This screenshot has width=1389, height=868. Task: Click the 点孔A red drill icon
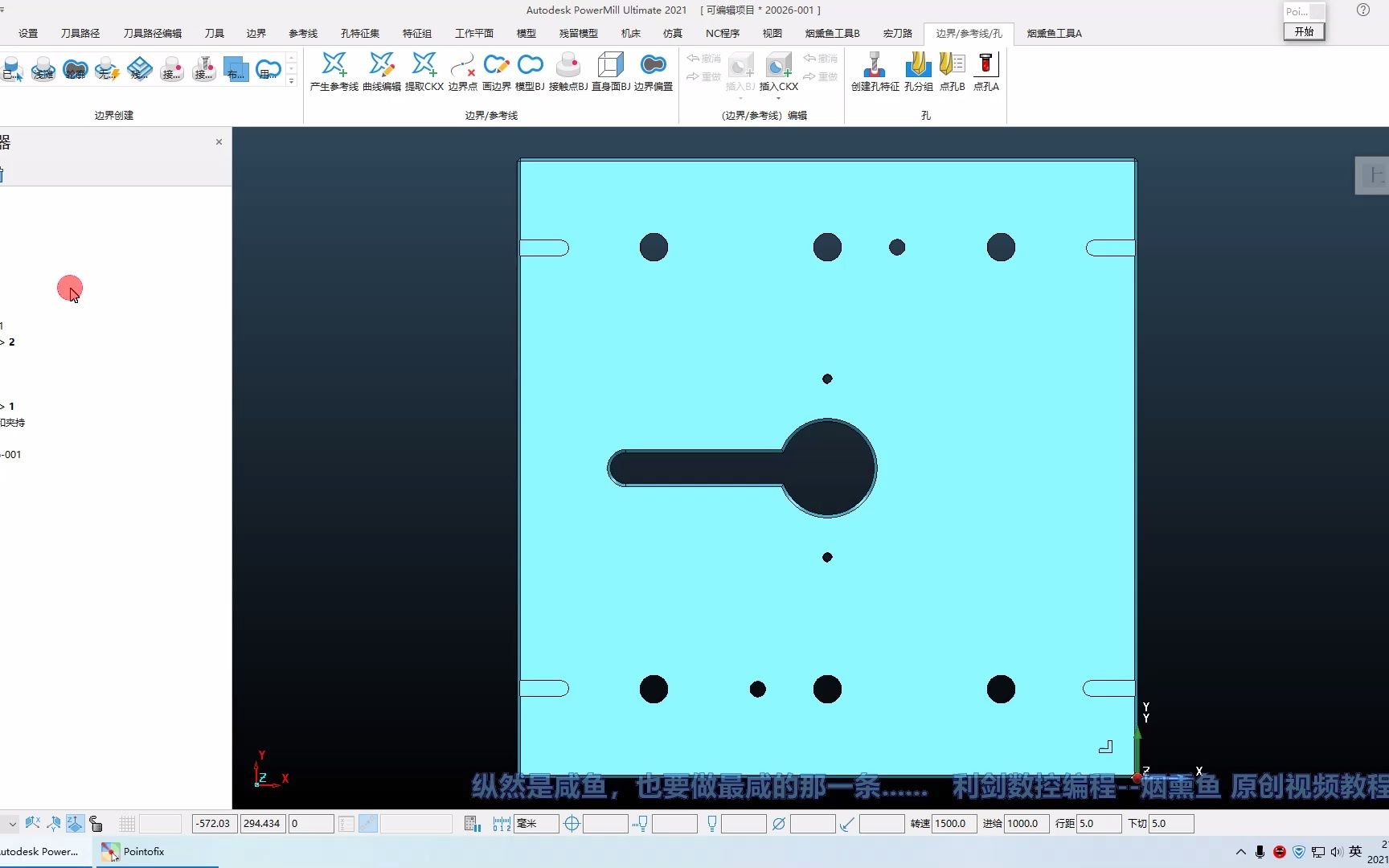[x=985, y=71]
